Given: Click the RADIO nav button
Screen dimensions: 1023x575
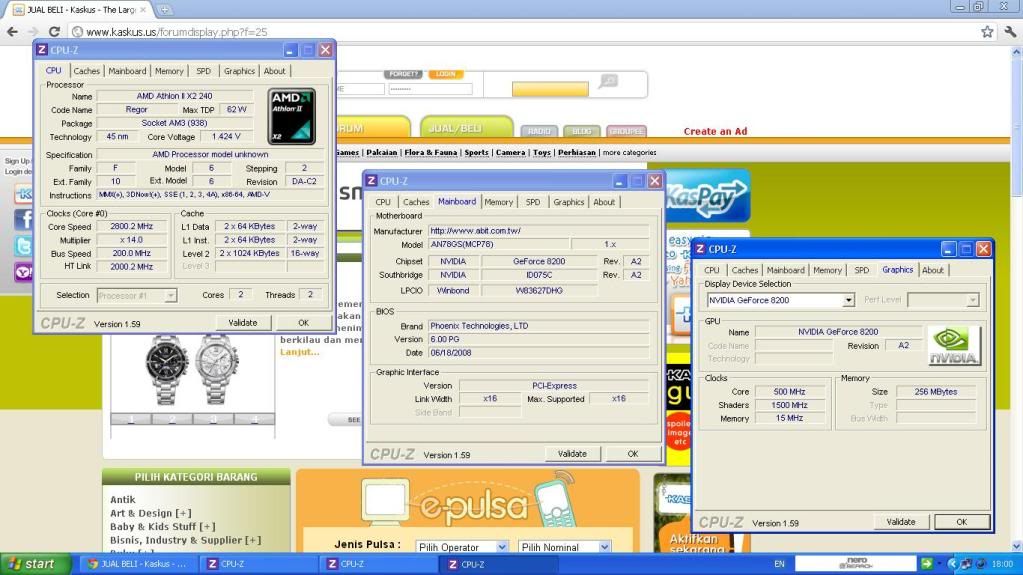Looking at the screenshot, I should 539,131.
